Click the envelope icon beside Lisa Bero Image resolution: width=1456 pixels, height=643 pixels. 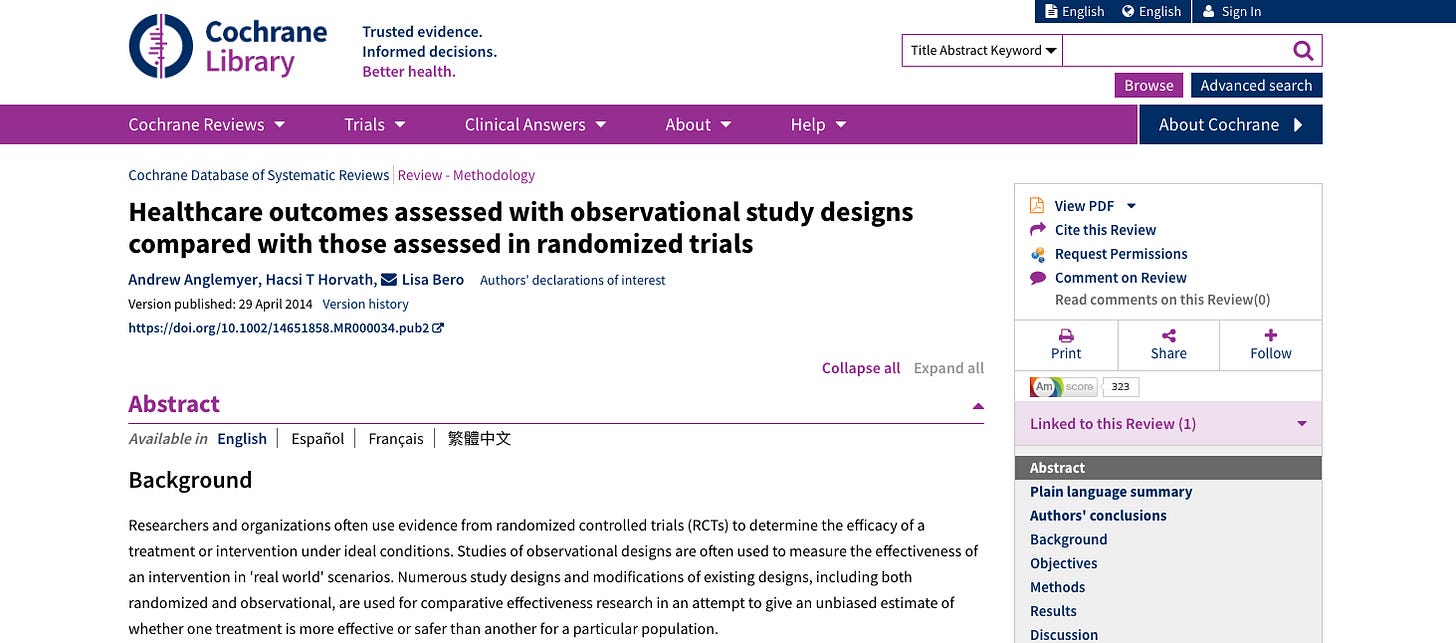pos(389,280)
